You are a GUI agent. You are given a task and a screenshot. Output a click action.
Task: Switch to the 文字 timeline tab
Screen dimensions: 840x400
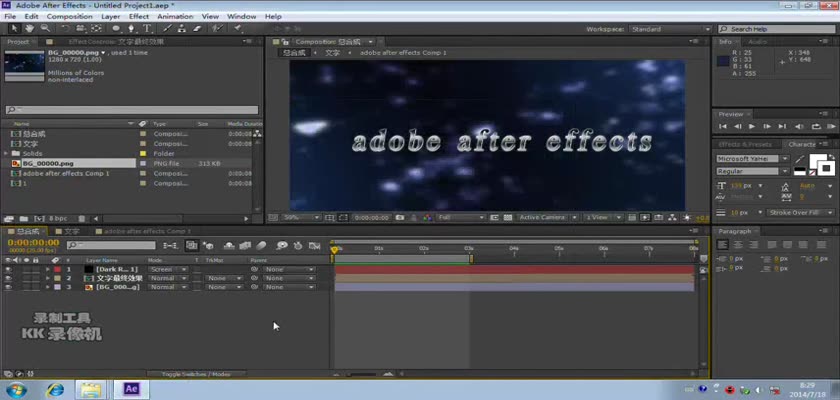pyautogui.click(x=71, y=231)
